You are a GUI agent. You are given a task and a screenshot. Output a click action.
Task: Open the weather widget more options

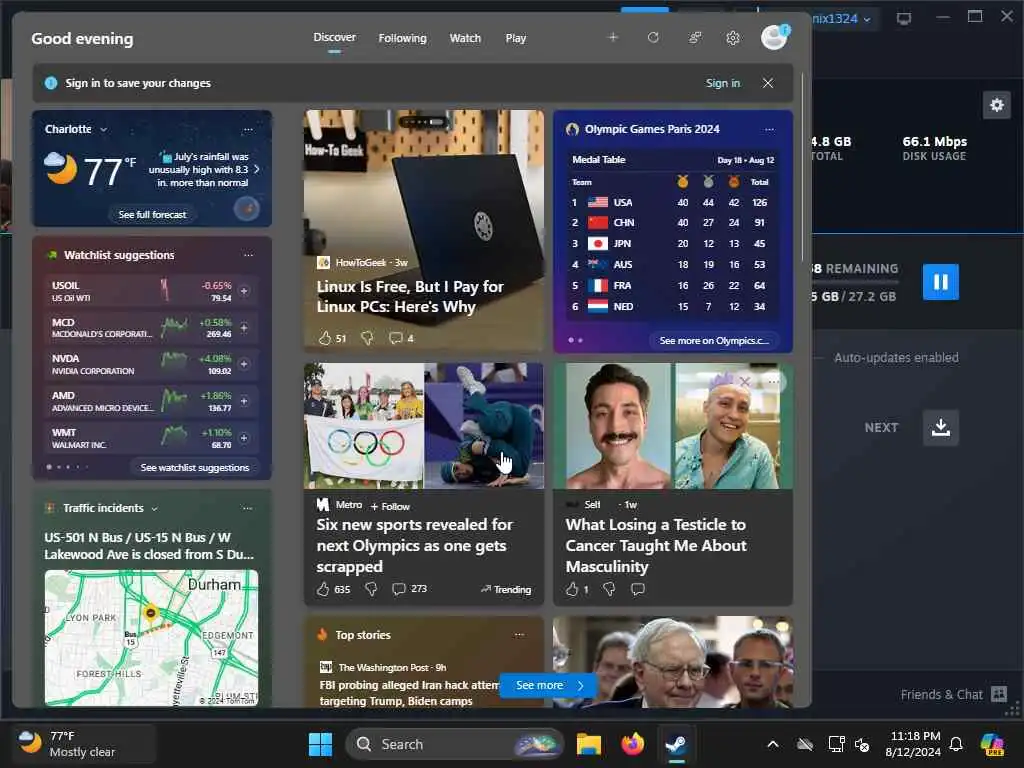(x=248, y=129)
